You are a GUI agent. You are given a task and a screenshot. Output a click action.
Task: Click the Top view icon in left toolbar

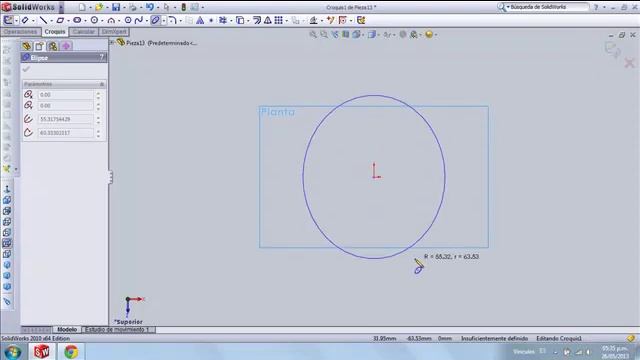pyautogui.click(x=7, y=243)
